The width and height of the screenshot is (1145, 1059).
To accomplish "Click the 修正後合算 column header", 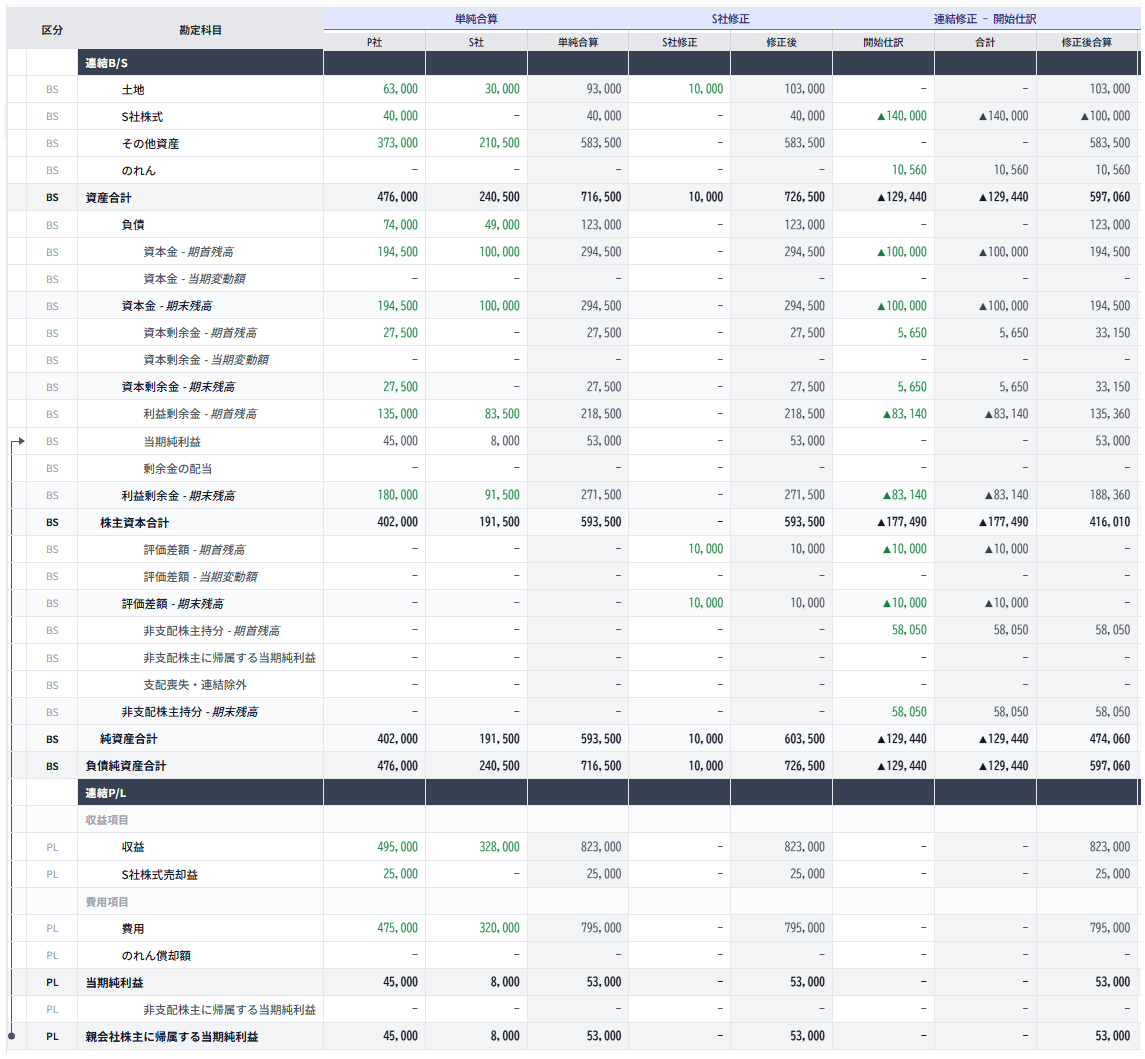I will [1087, 42].
